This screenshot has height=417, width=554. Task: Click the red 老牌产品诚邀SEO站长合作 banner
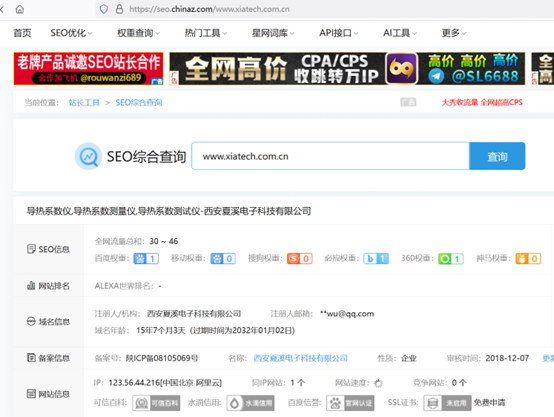pos(88,69)
